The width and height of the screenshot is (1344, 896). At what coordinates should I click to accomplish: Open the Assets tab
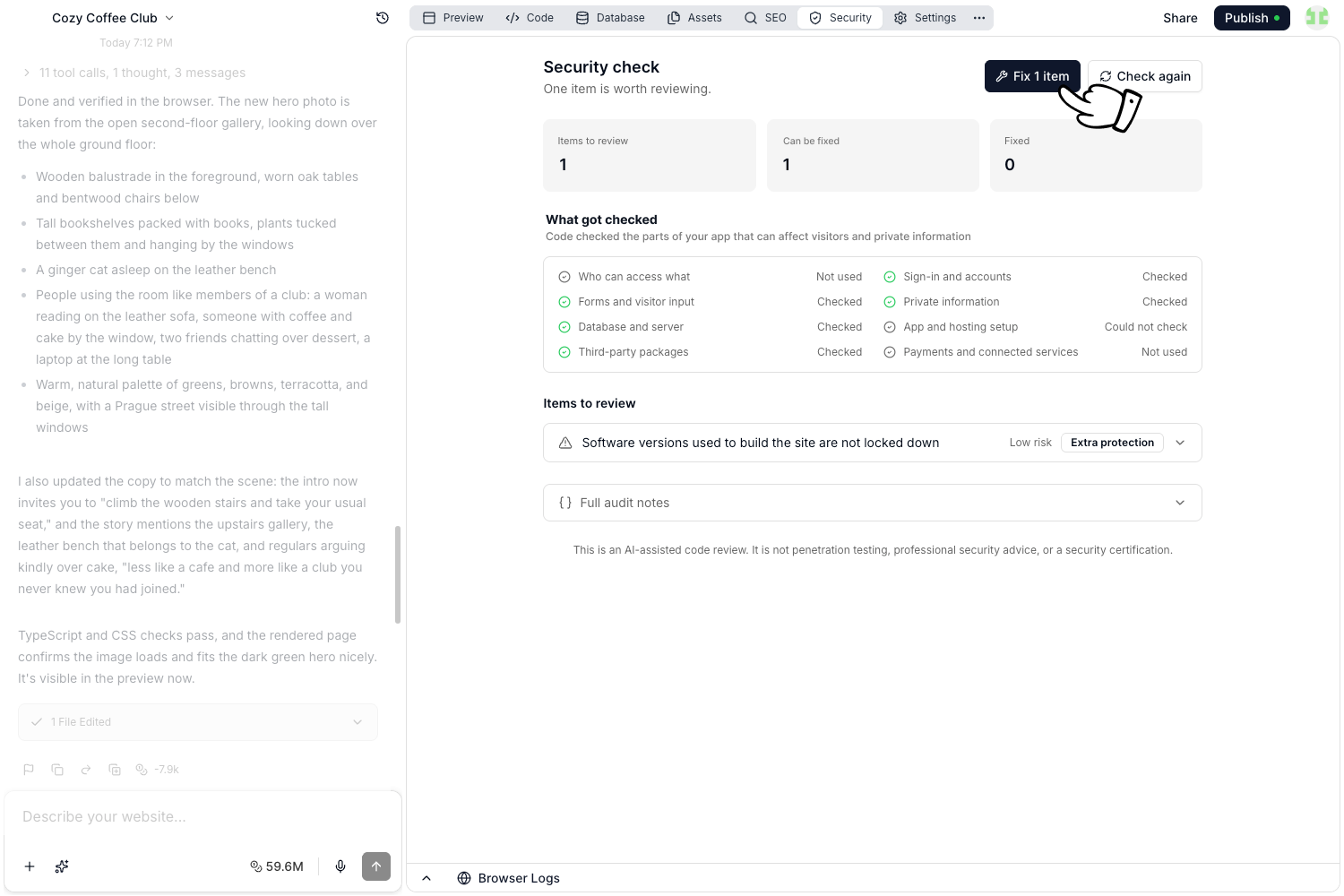coord(694,18)
